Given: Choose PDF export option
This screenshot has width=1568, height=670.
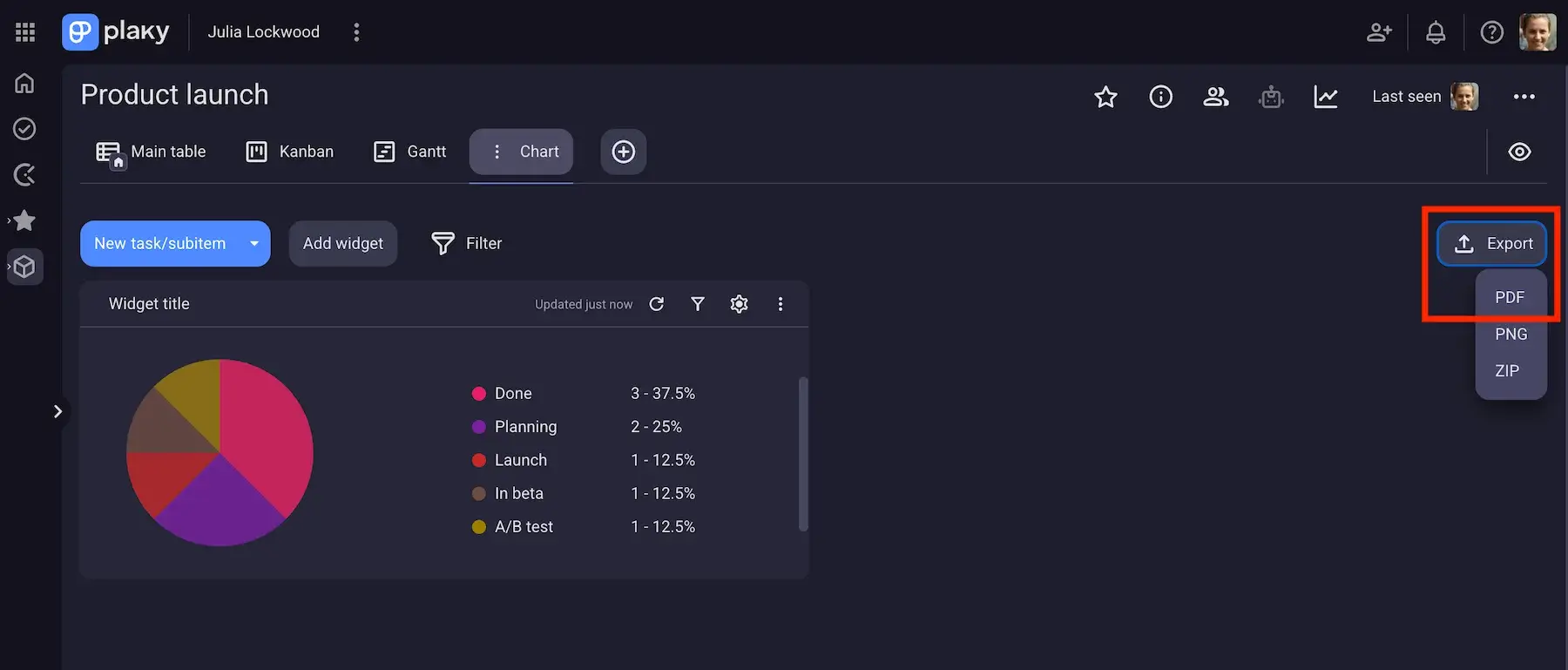Looking at the screenshot, I should tap(1510, 297).
